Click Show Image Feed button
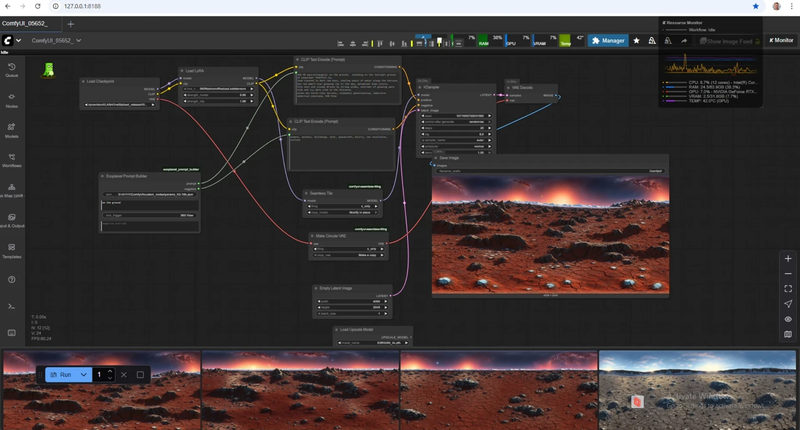The width and height of the screenshot is (800, 430). point(729,41)
